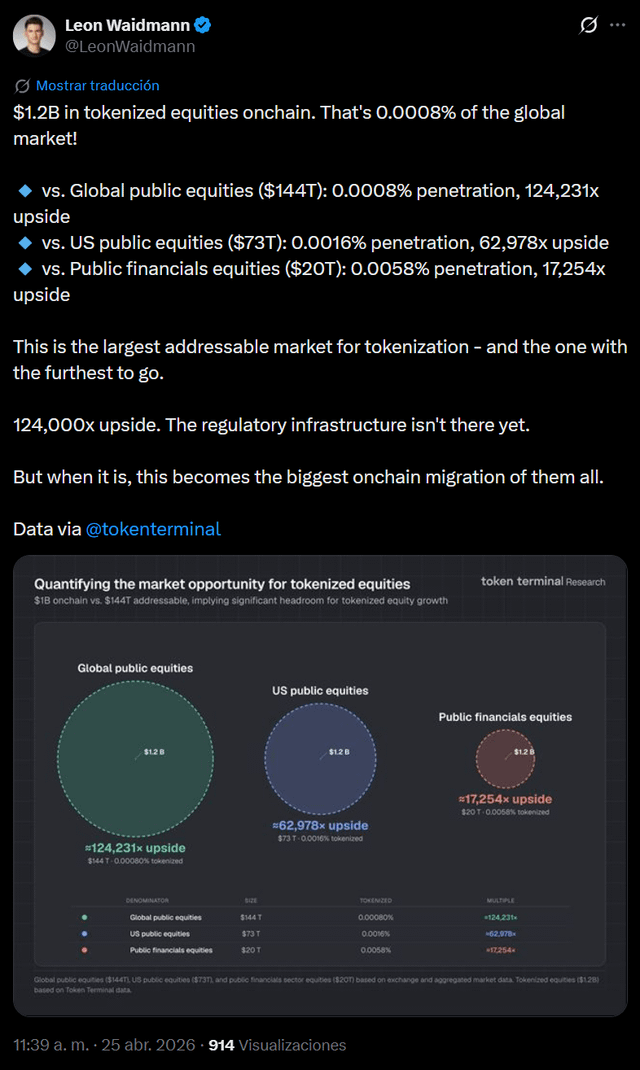
Task: Click the blue legend dot for US equities
Action: click(85, 933)
